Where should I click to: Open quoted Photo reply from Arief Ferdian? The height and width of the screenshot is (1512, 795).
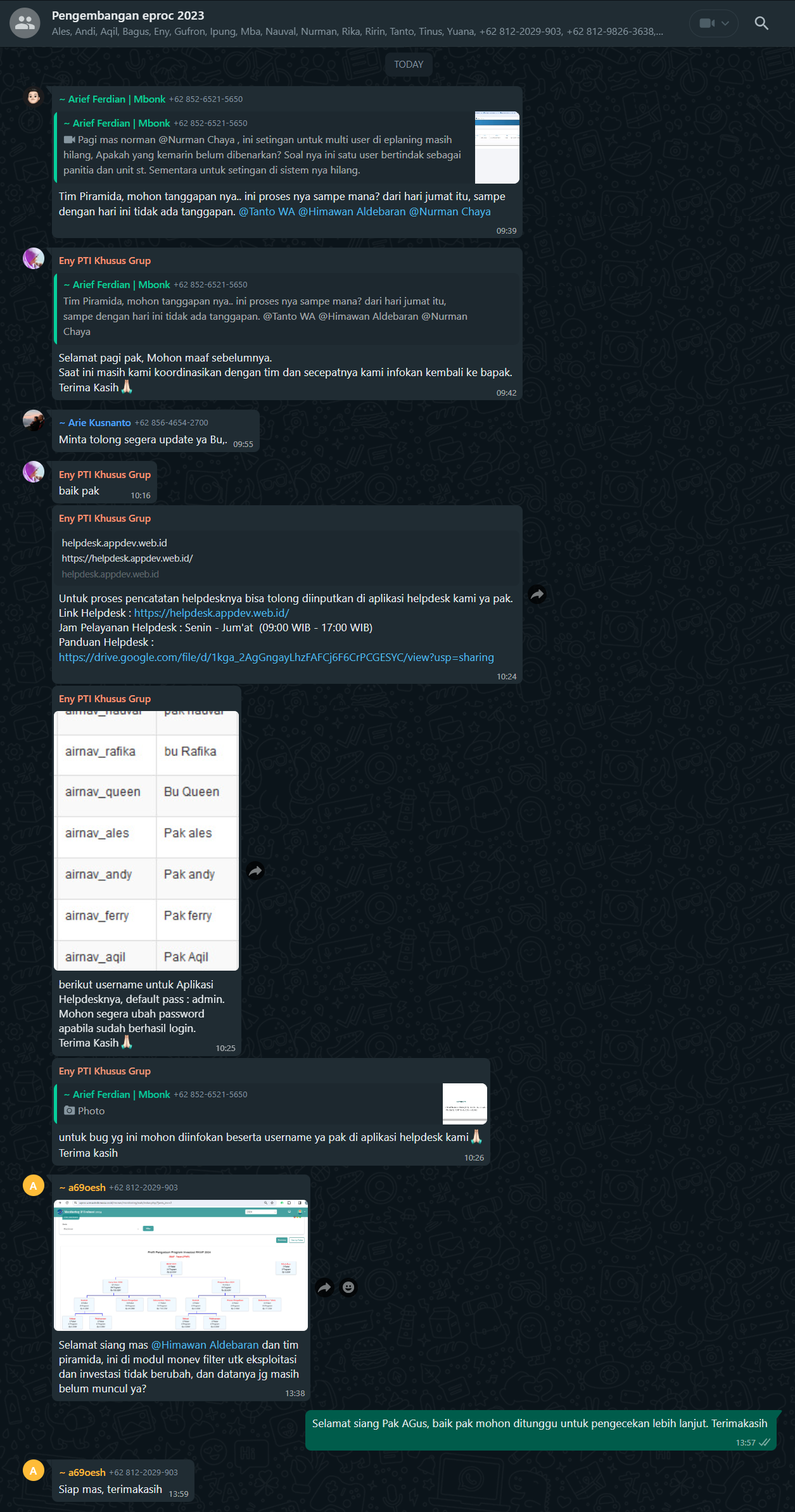pos(271,1102)
